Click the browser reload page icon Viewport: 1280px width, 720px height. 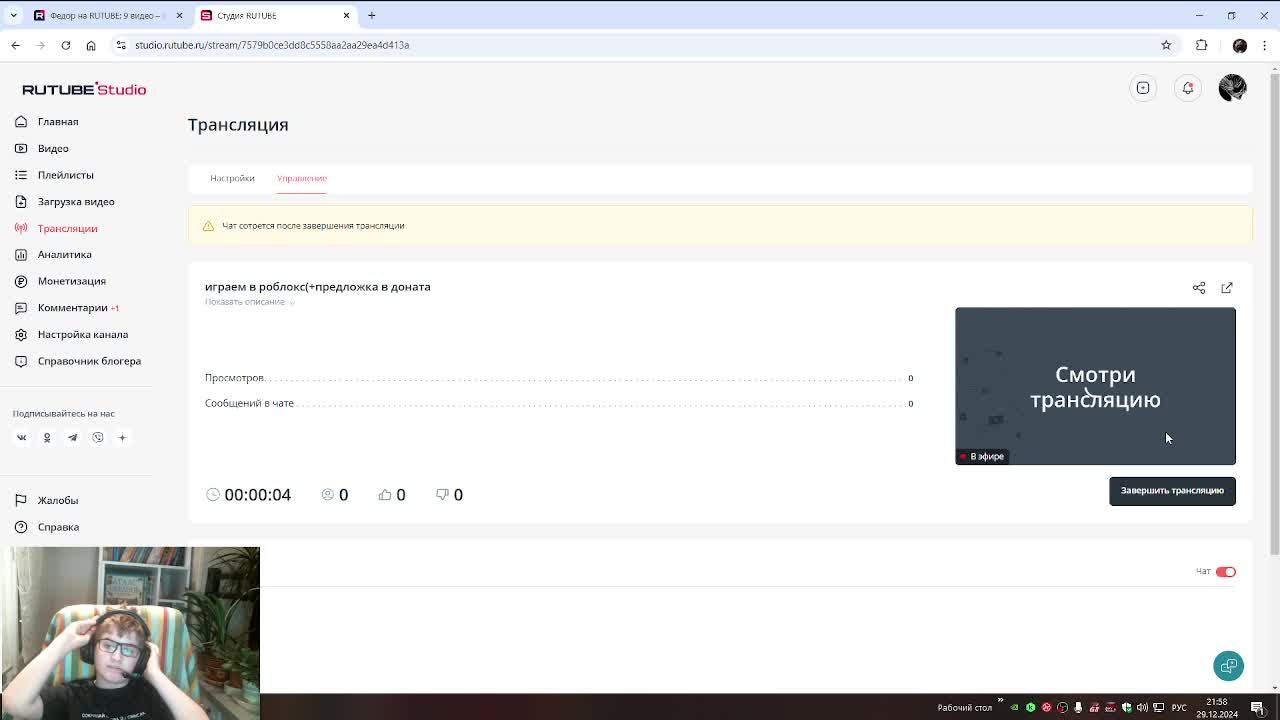66,45
